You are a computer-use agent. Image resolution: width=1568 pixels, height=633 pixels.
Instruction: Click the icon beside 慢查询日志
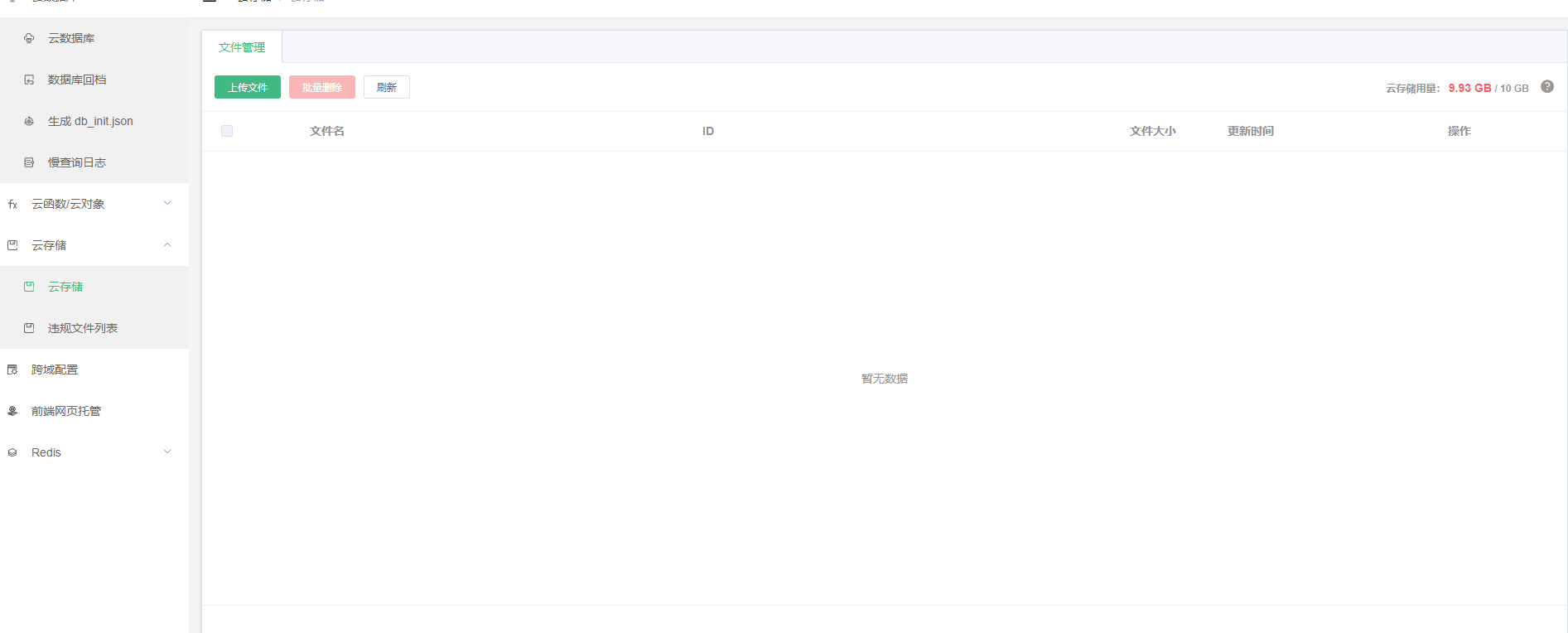click(29, 162)
